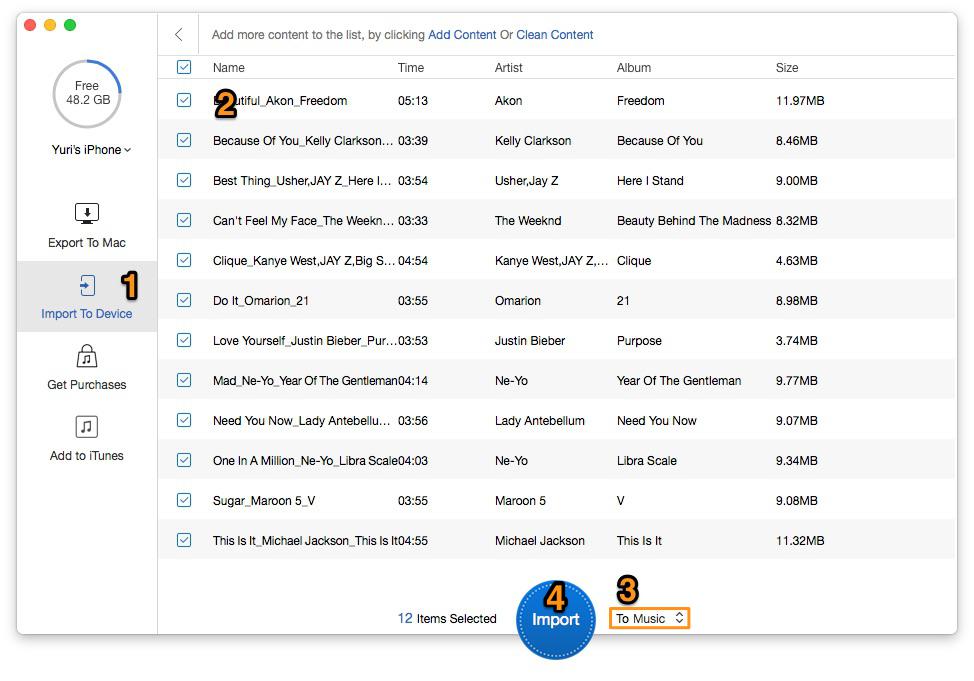The width and height of the screenshot is (974, 681).
Task: Toggle the select-all checkbox in header
Action: point(184,67)
